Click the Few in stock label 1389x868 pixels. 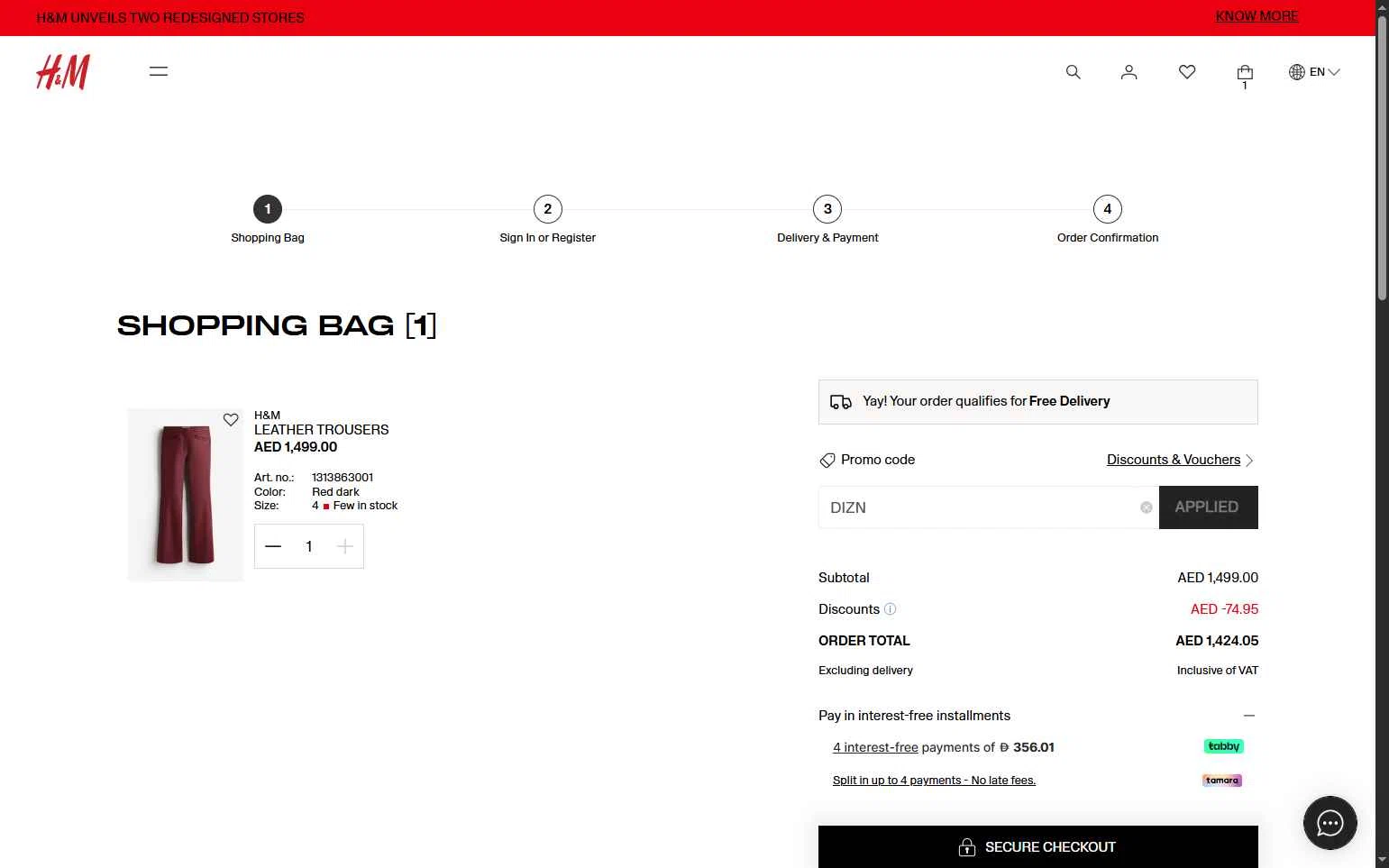coord(365,506)
